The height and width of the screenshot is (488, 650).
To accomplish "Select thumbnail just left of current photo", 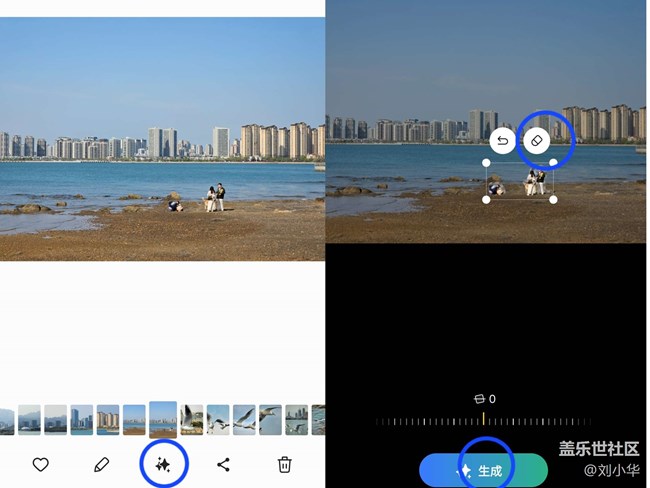I will [134, 420].
